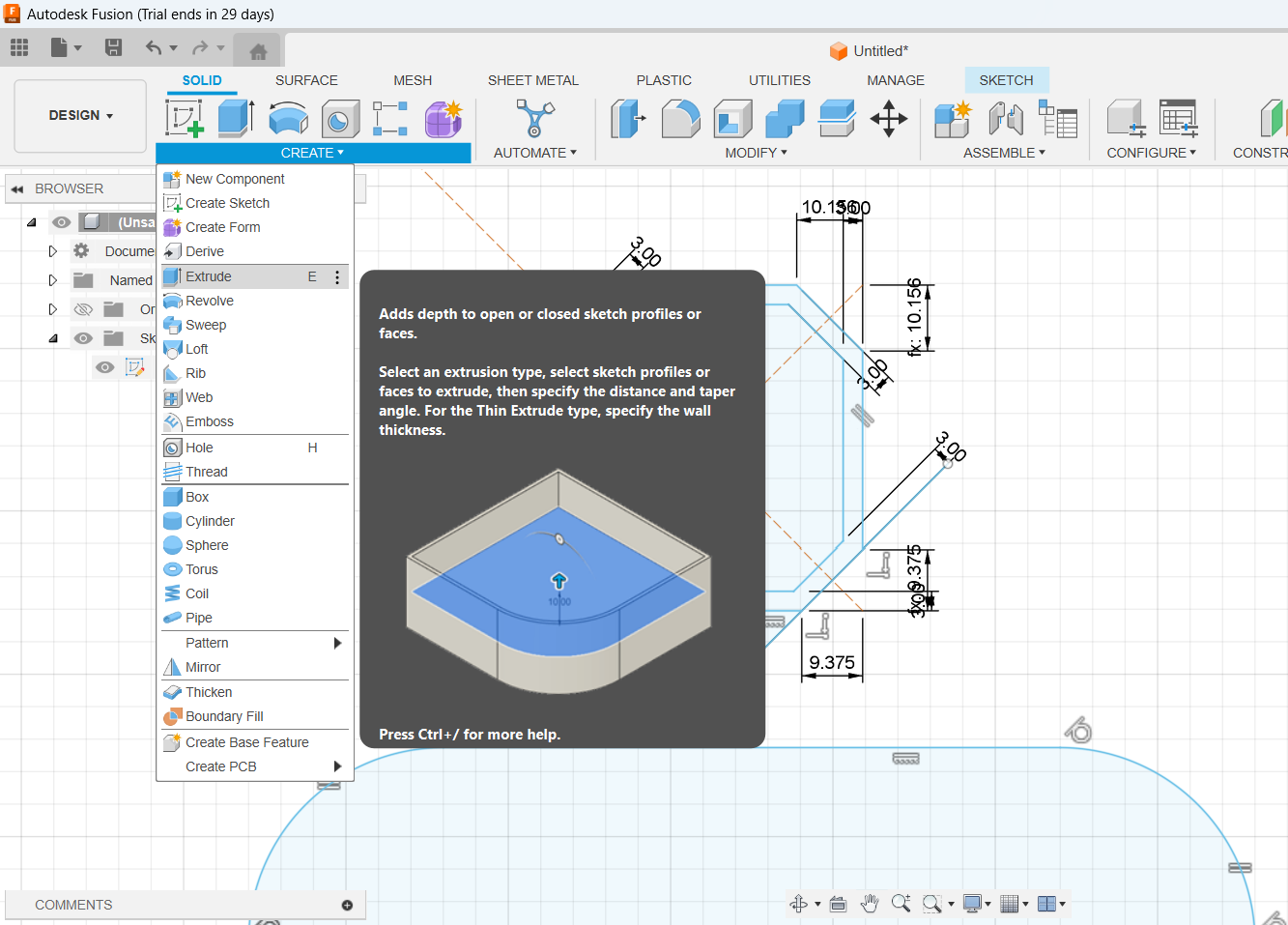
Task: Switch to the SHEET METAL tab
Action: [x=533, y=80]
